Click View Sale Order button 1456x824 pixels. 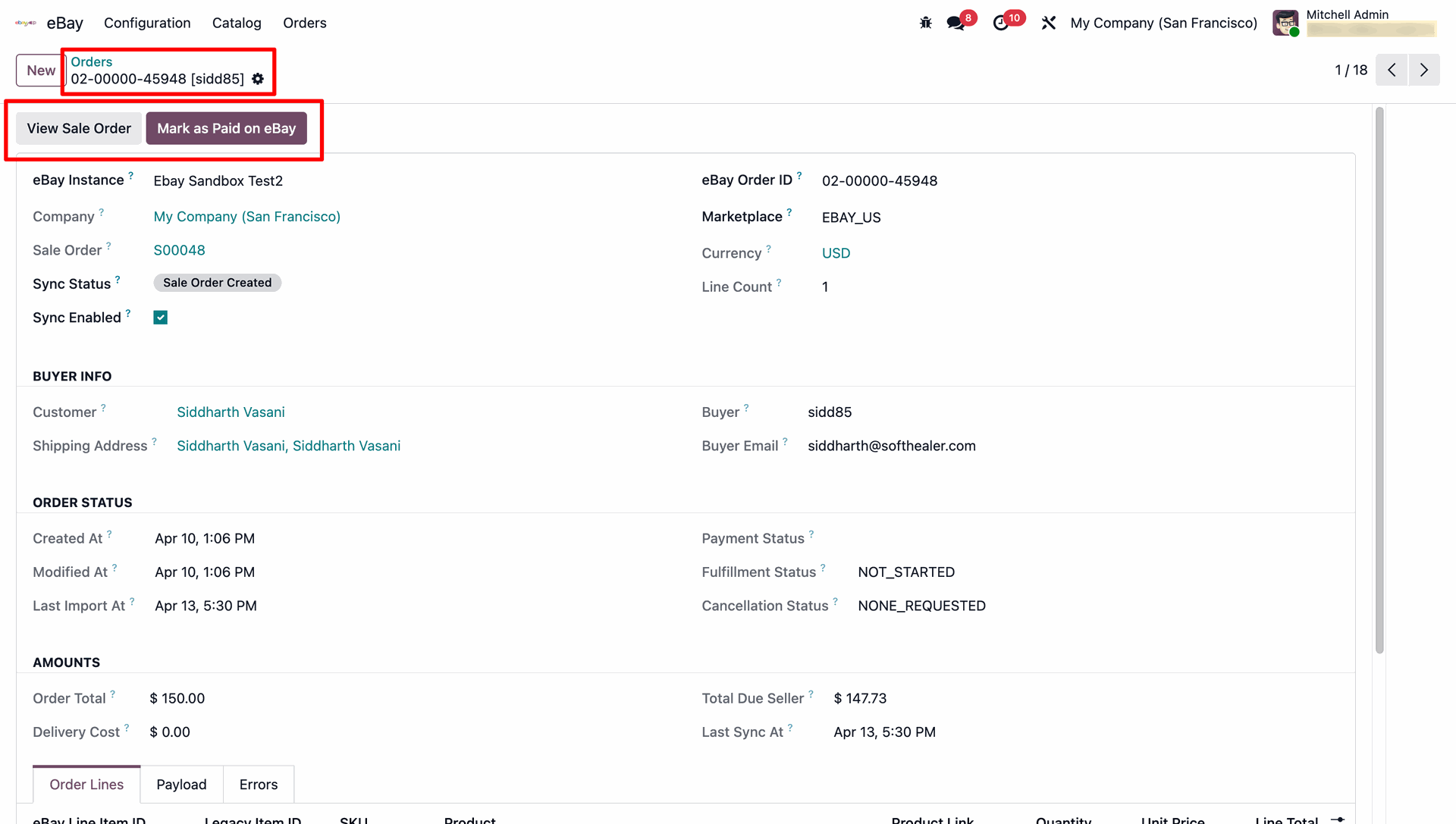coord(79,128)
